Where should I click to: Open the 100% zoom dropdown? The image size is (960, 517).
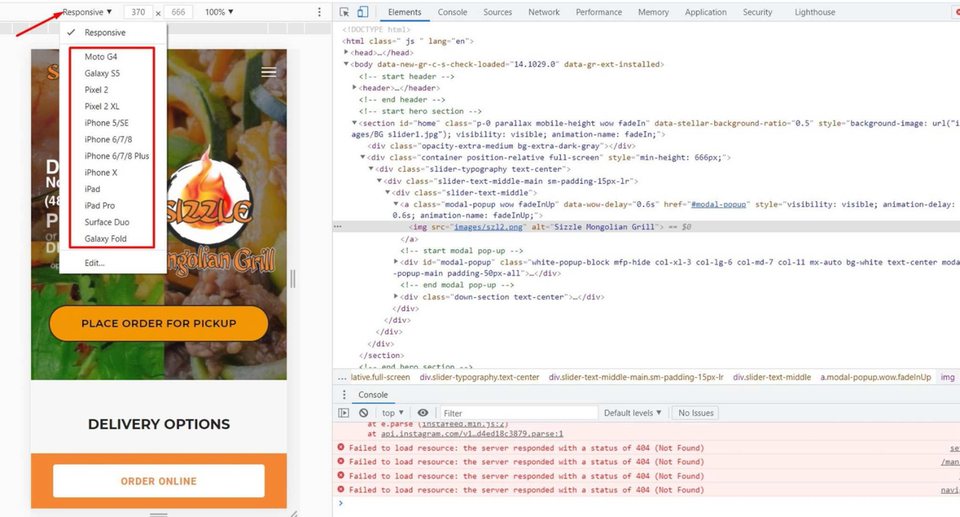[219, 12]
